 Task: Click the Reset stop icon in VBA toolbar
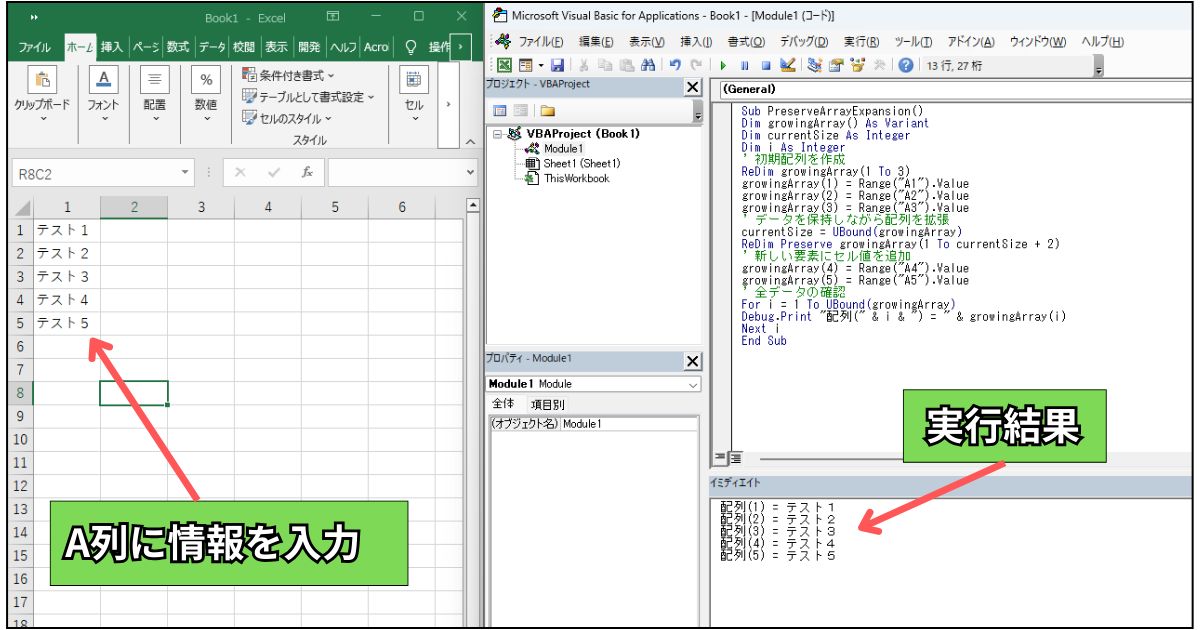pos(765,65)
